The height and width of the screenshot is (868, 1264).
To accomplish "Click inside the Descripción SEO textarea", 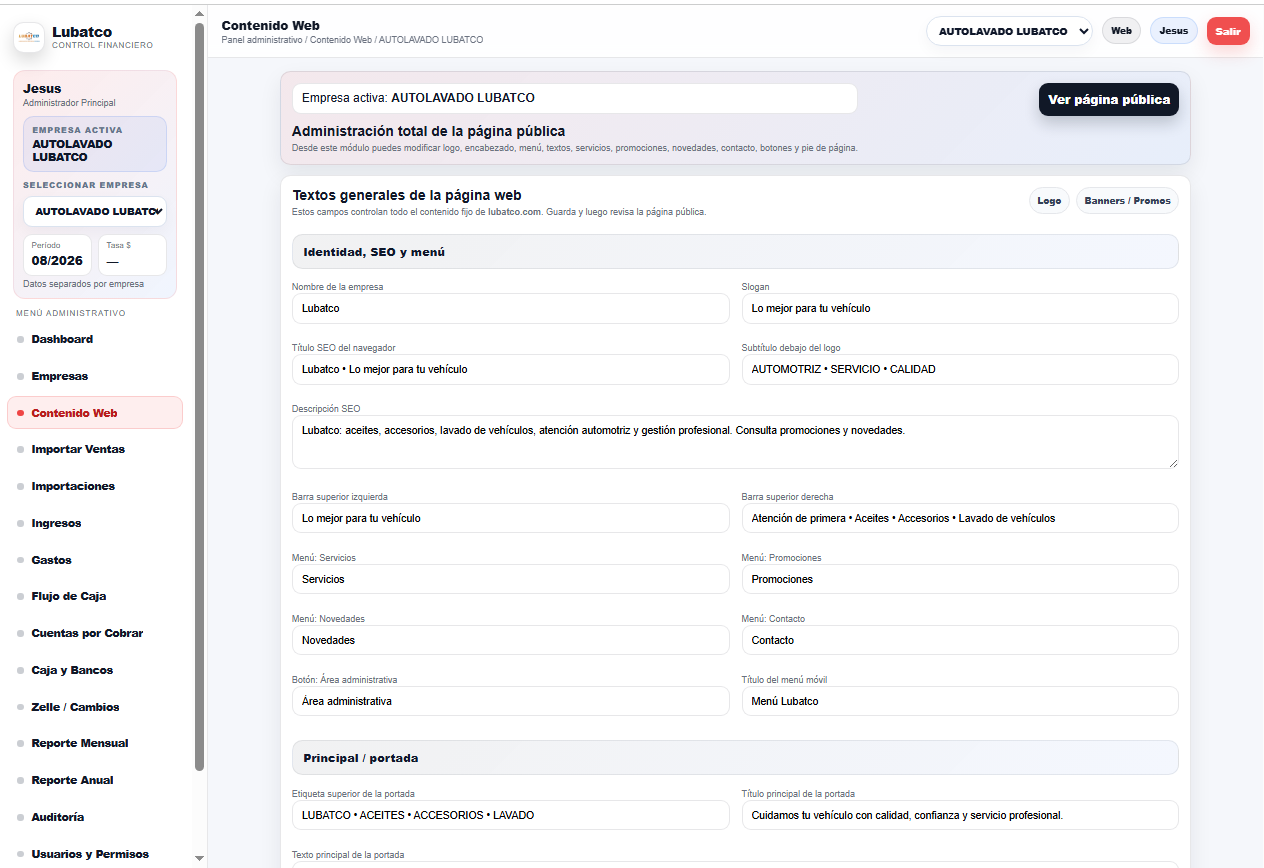I will tap(735, 442).
